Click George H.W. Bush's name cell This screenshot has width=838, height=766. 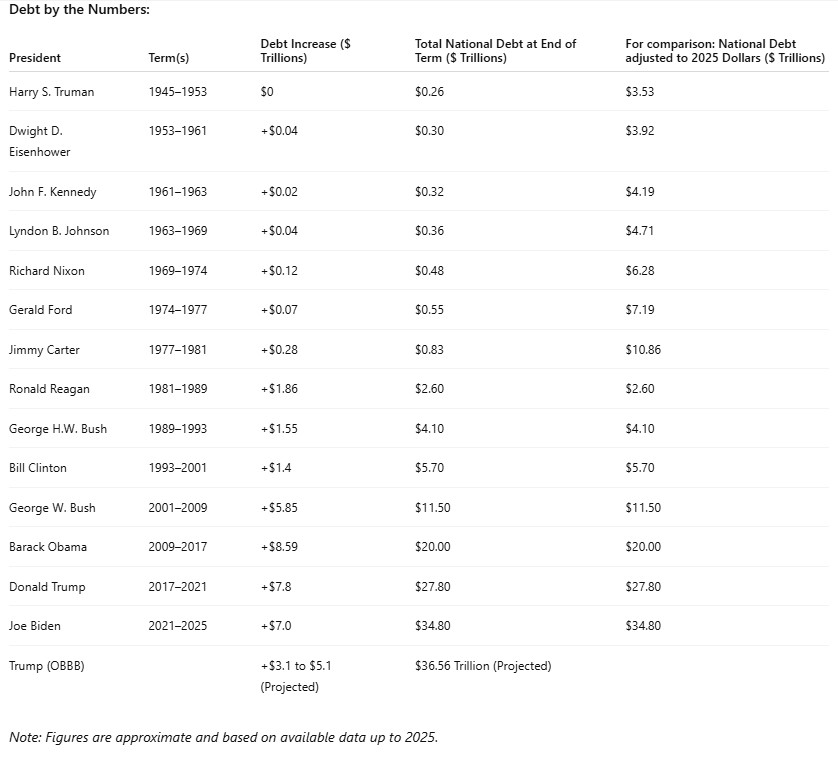click(x=58, y=429)
